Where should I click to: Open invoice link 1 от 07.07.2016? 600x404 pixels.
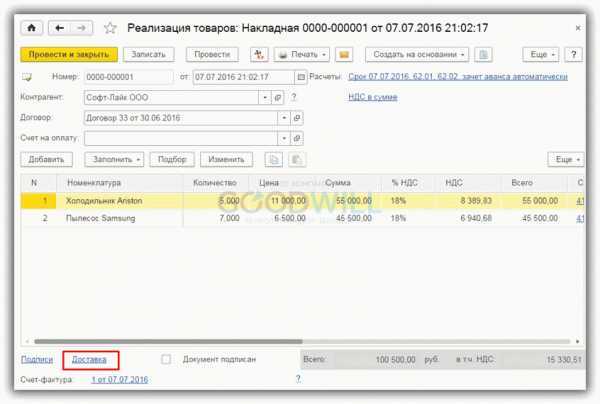pos(120,380)
